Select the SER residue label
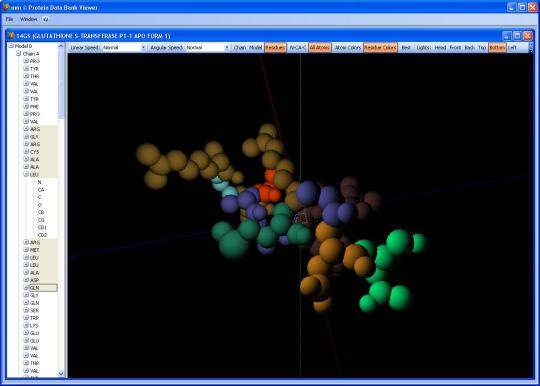 point(34,311)
